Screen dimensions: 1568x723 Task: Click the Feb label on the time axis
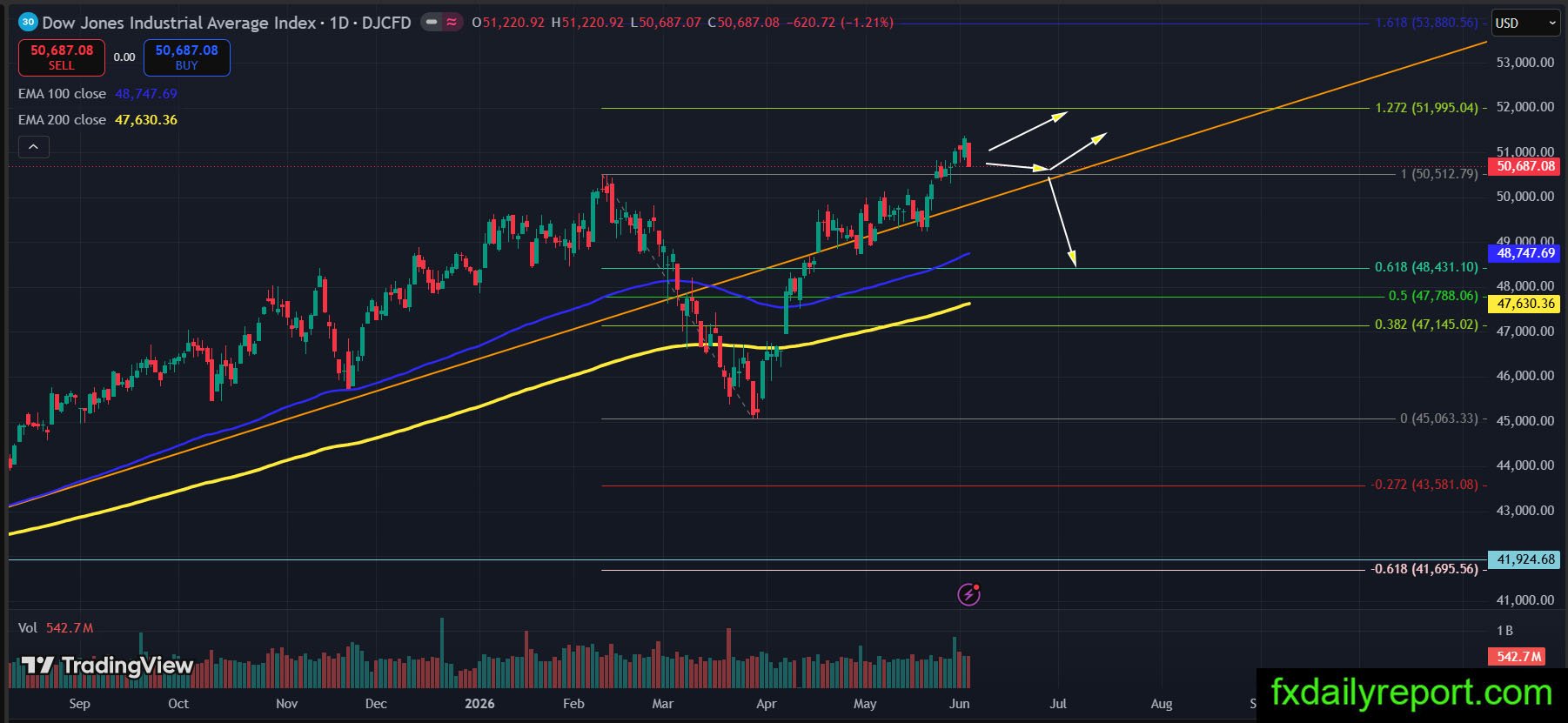click(x=573, y=704)
